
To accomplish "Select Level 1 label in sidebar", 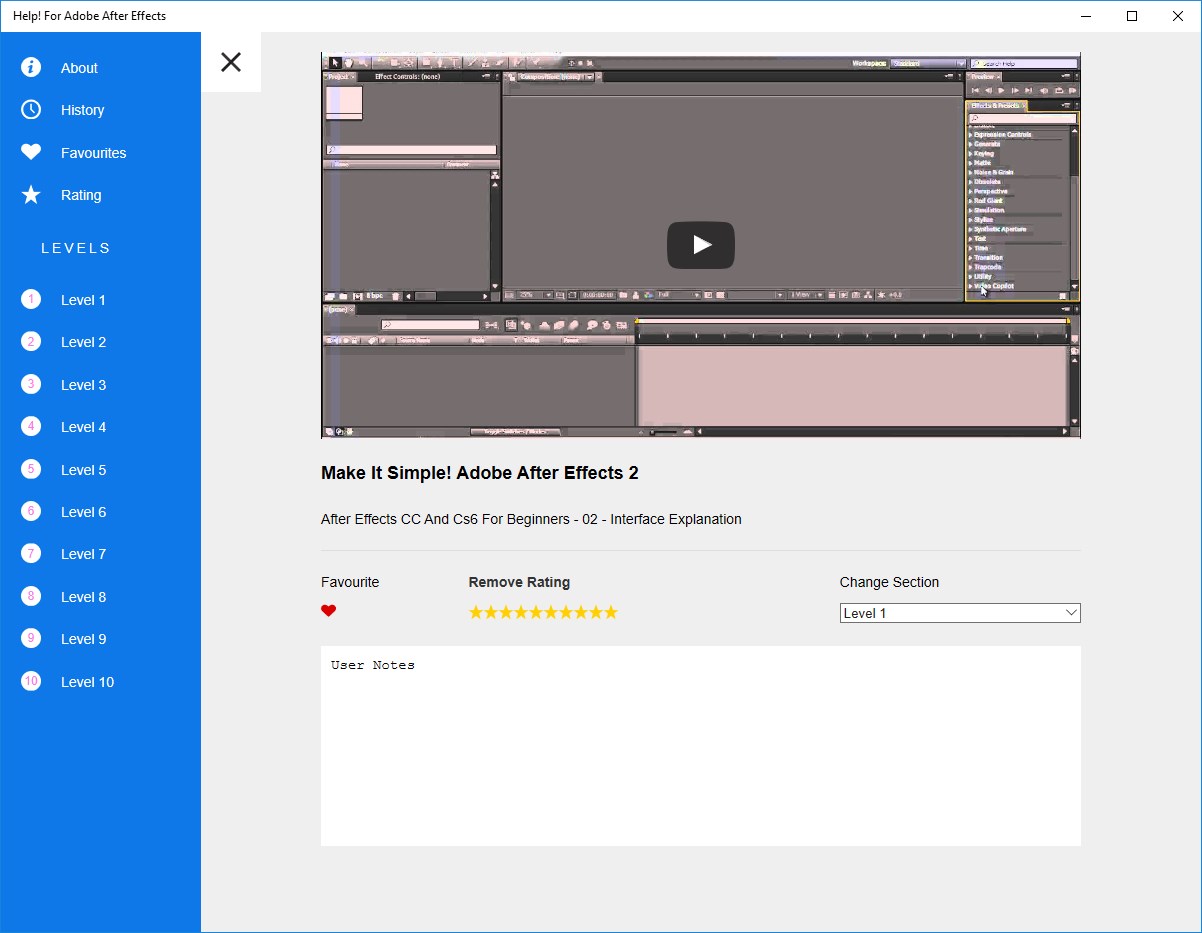I will (83, 300).
